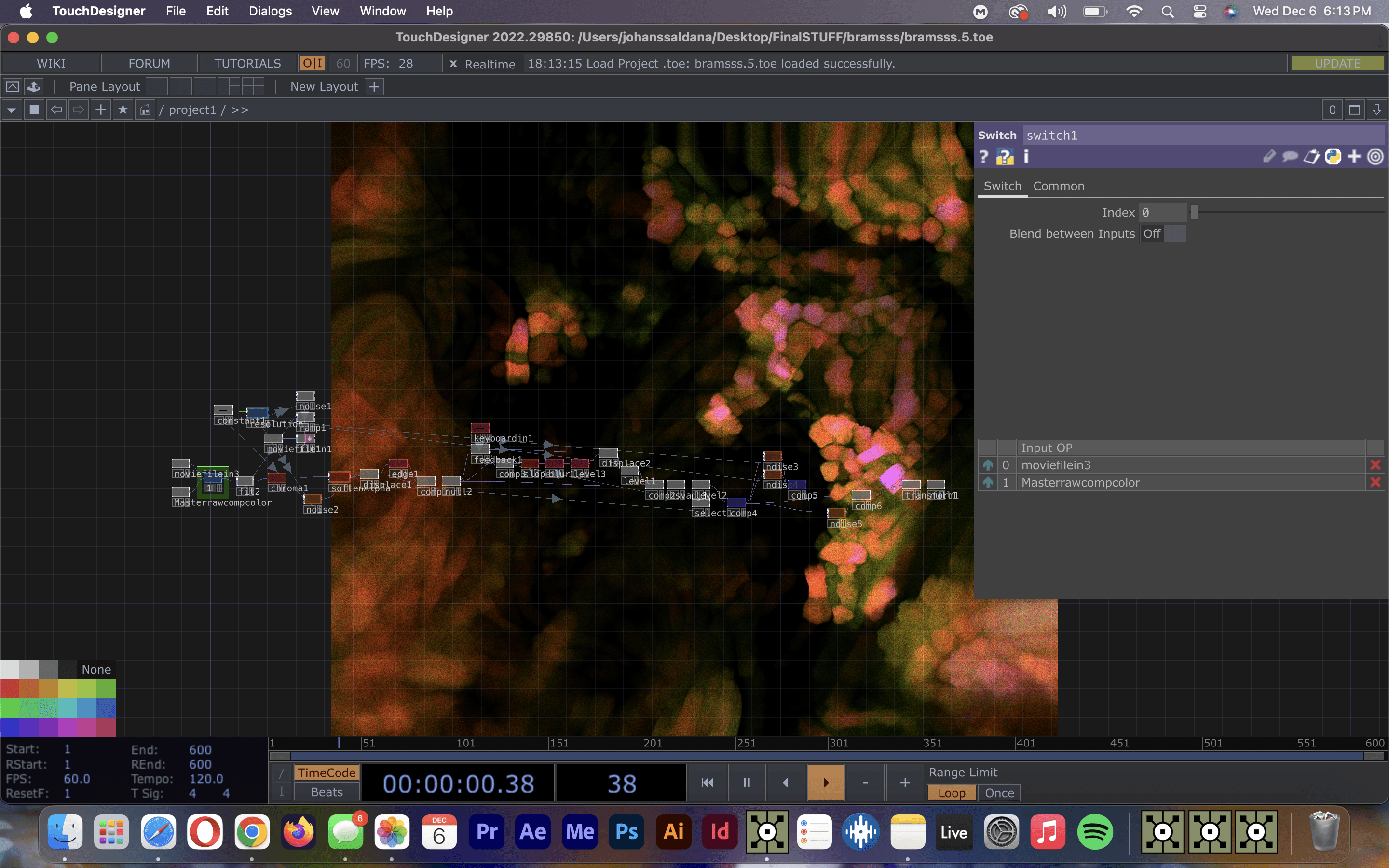Toggle the O|I power button

point(312,64)
